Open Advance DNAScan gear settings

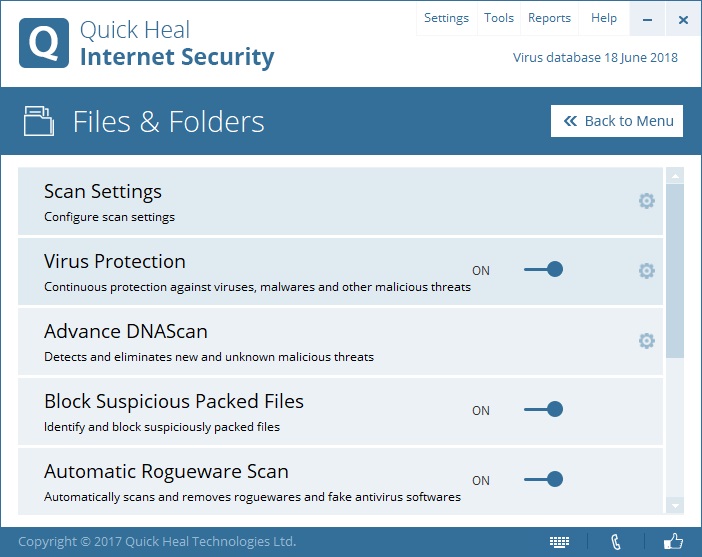[x=646, y=341]
